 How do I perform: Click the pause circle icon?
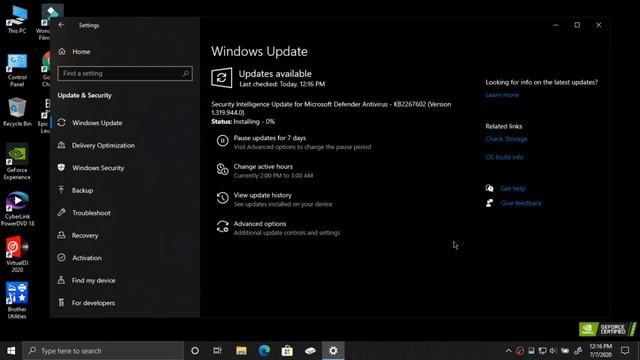click(222, 141)
